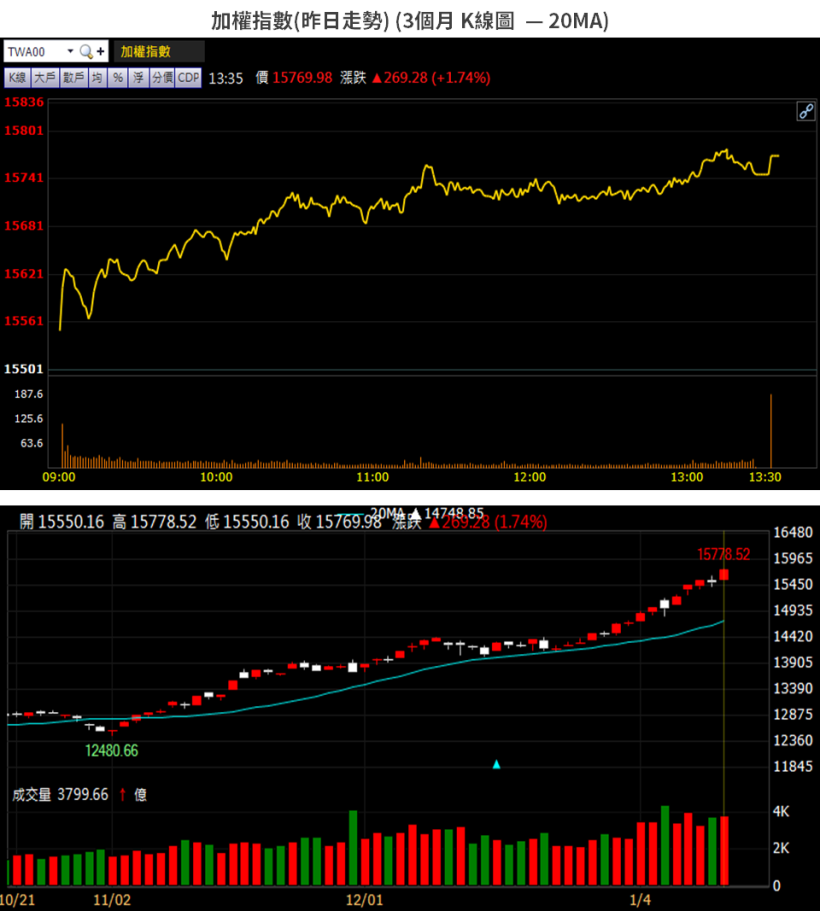Image resolution: width=820 pixels, height=911 pixels.
Task: Click the chain link icon on chart
Action: click(805, 111)
